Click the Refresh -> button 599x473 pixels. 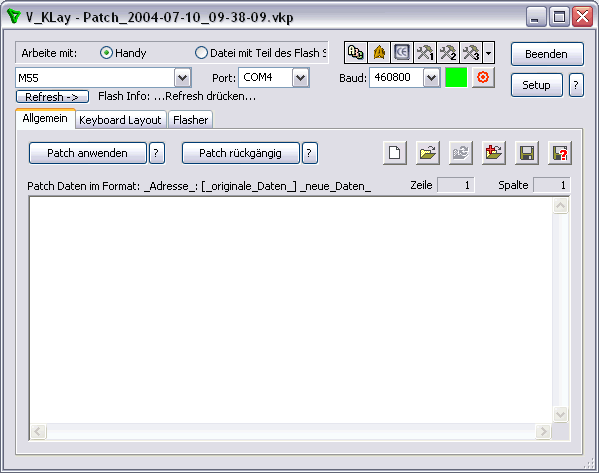pyautogui.click(x=52, y=97)
